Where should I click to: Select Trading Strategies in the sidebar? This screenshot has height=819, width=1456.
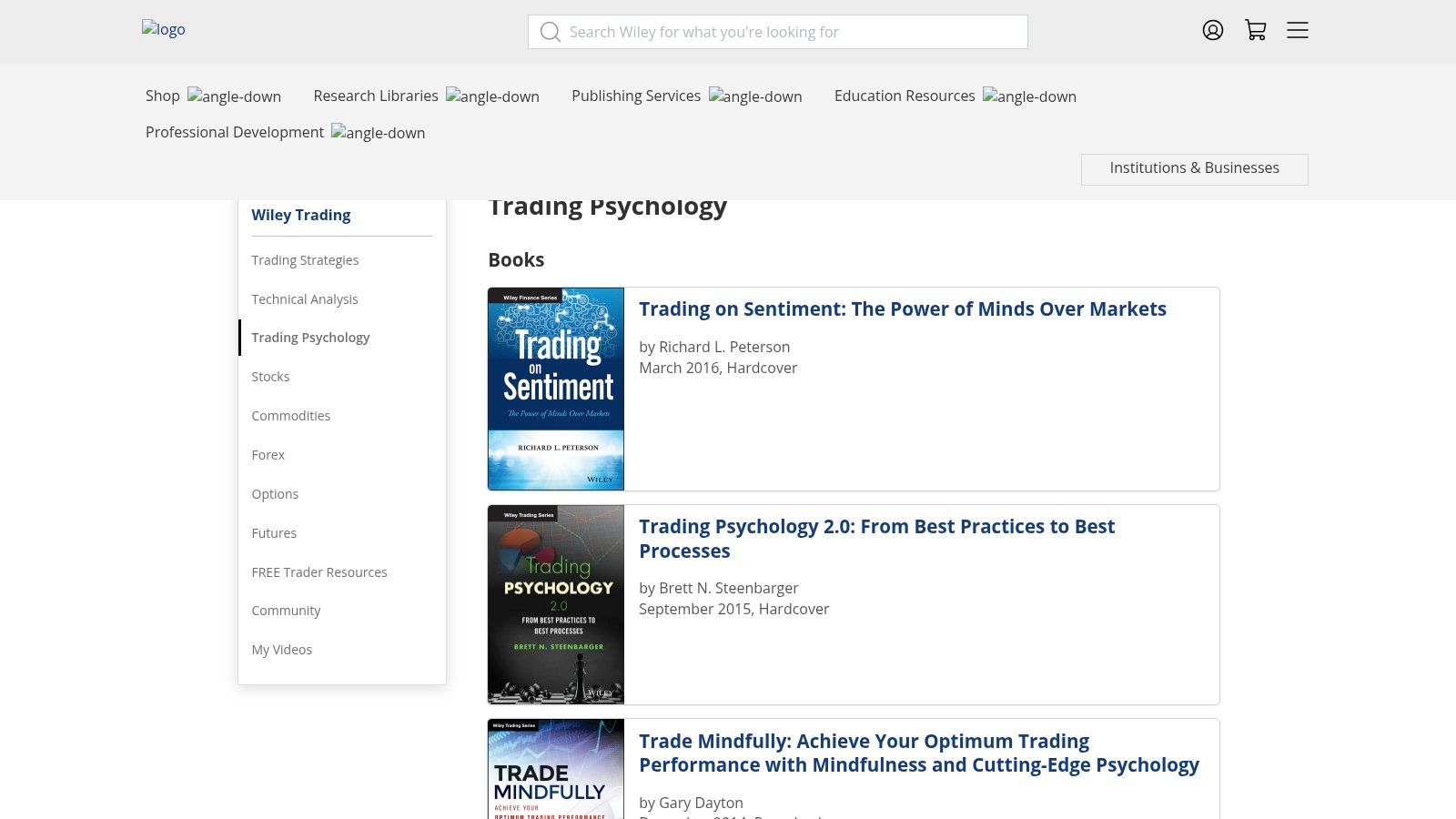(305, 260)
